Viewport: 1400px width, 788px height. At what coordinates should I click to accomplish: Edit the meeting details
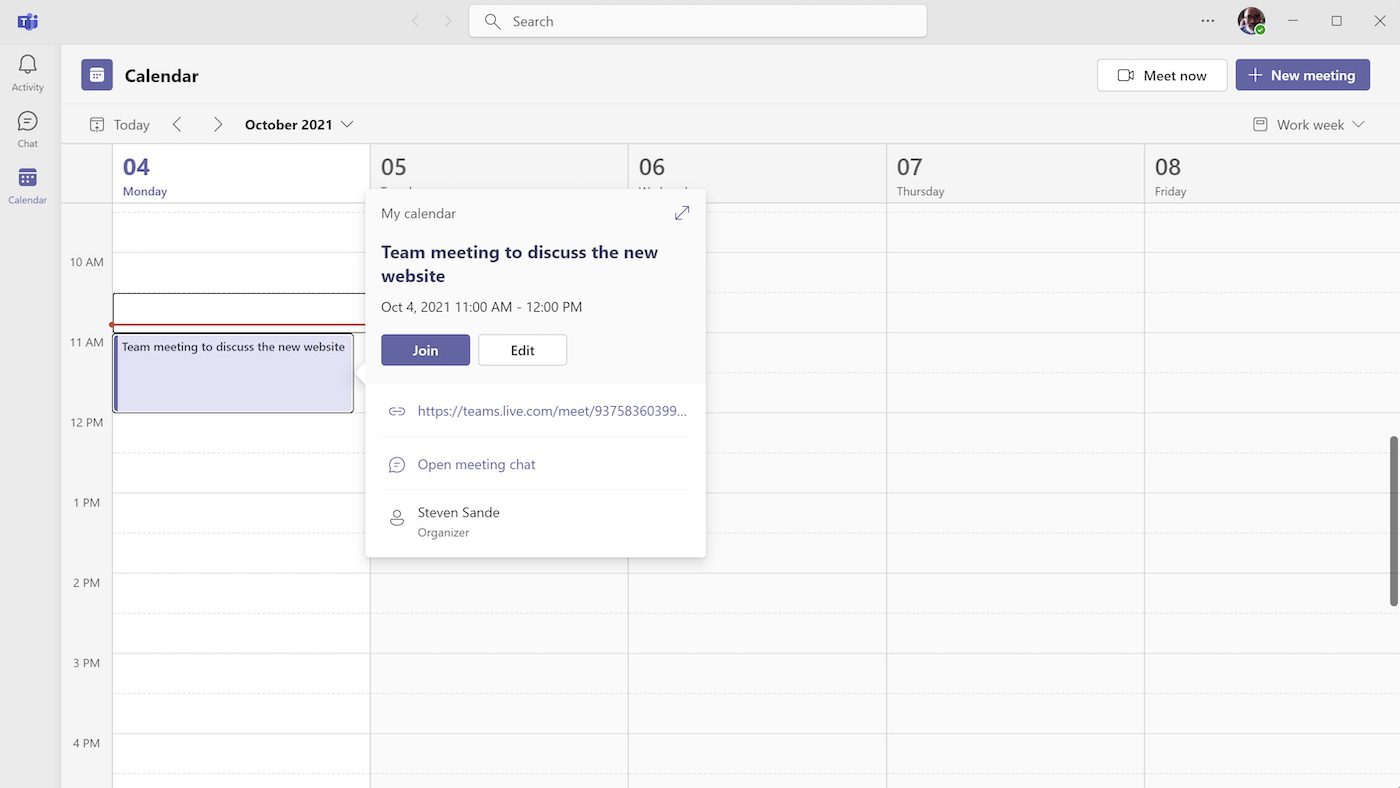[522, 350]
